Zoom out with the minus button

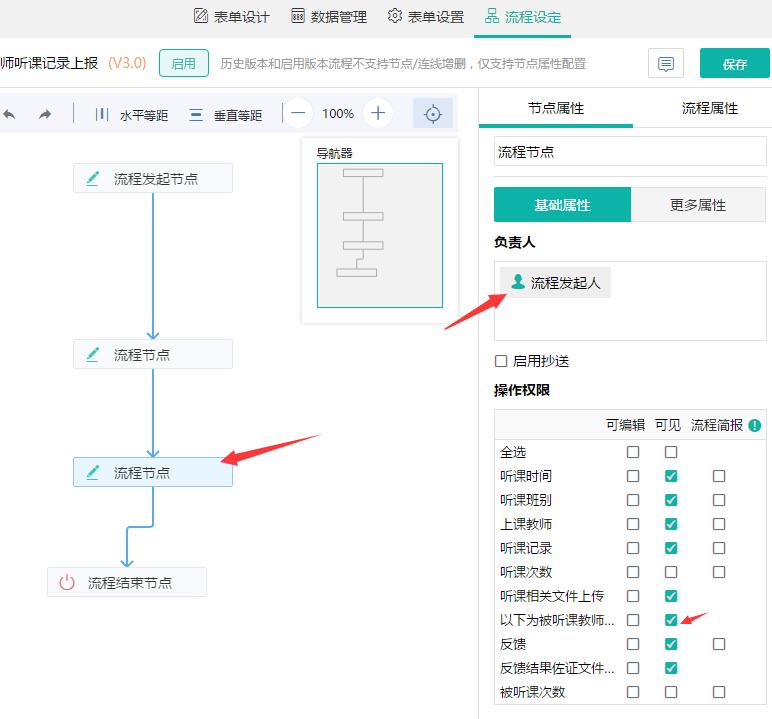pos(298,113)
